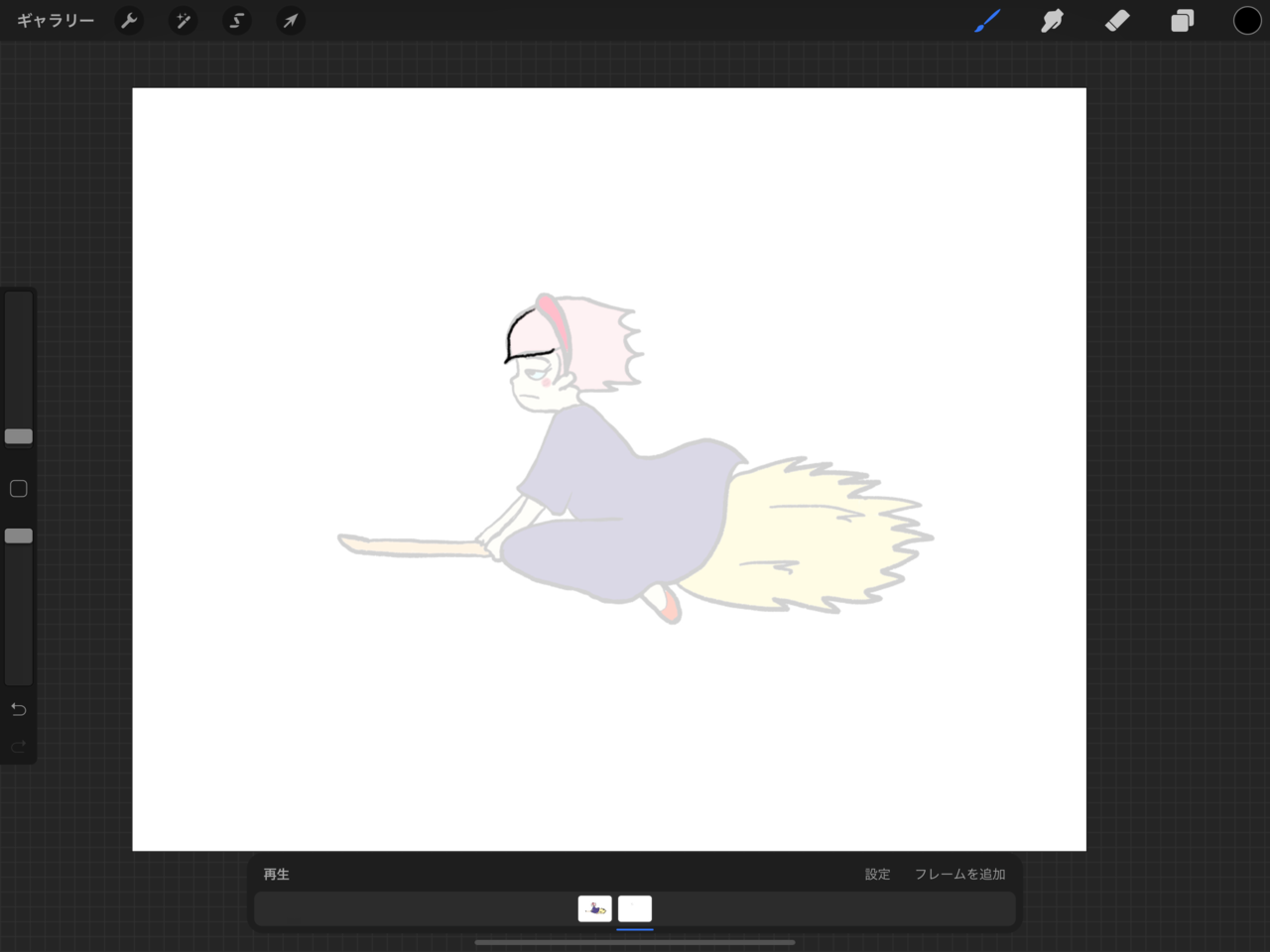The height and width of the screenshot is (952, 1270).
Task: Tap the square modify button on the sidebar
Action: (18, 488)
